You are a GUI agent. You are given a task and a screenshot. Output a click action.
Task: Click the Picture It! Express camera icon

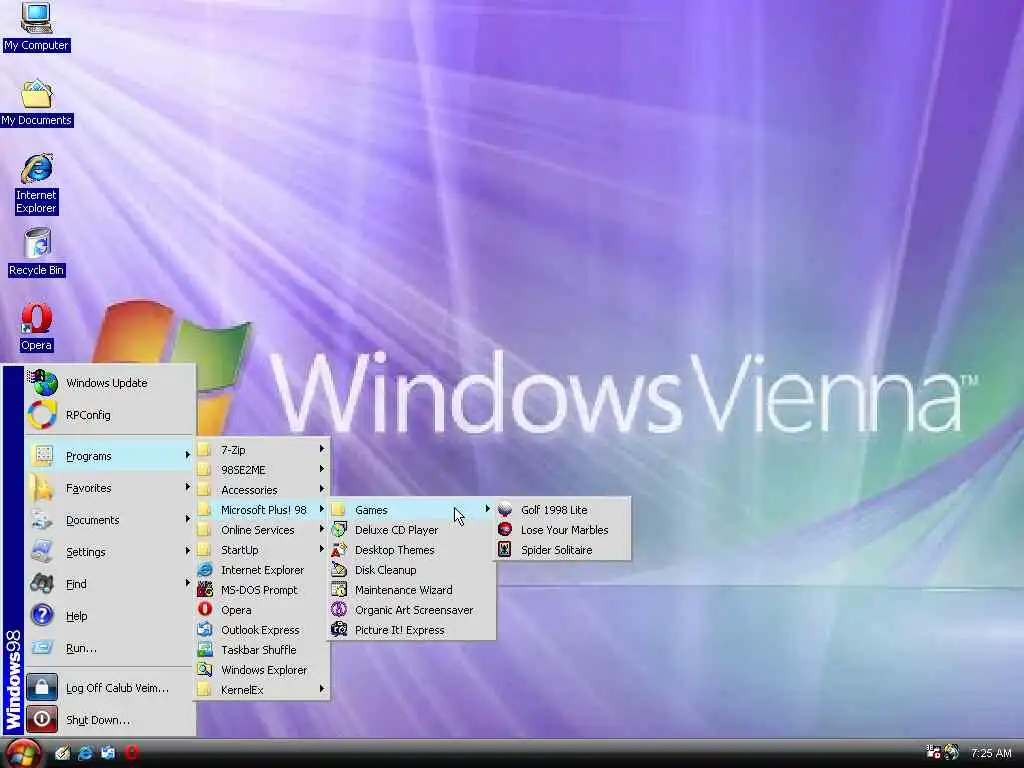pos(339,630)
